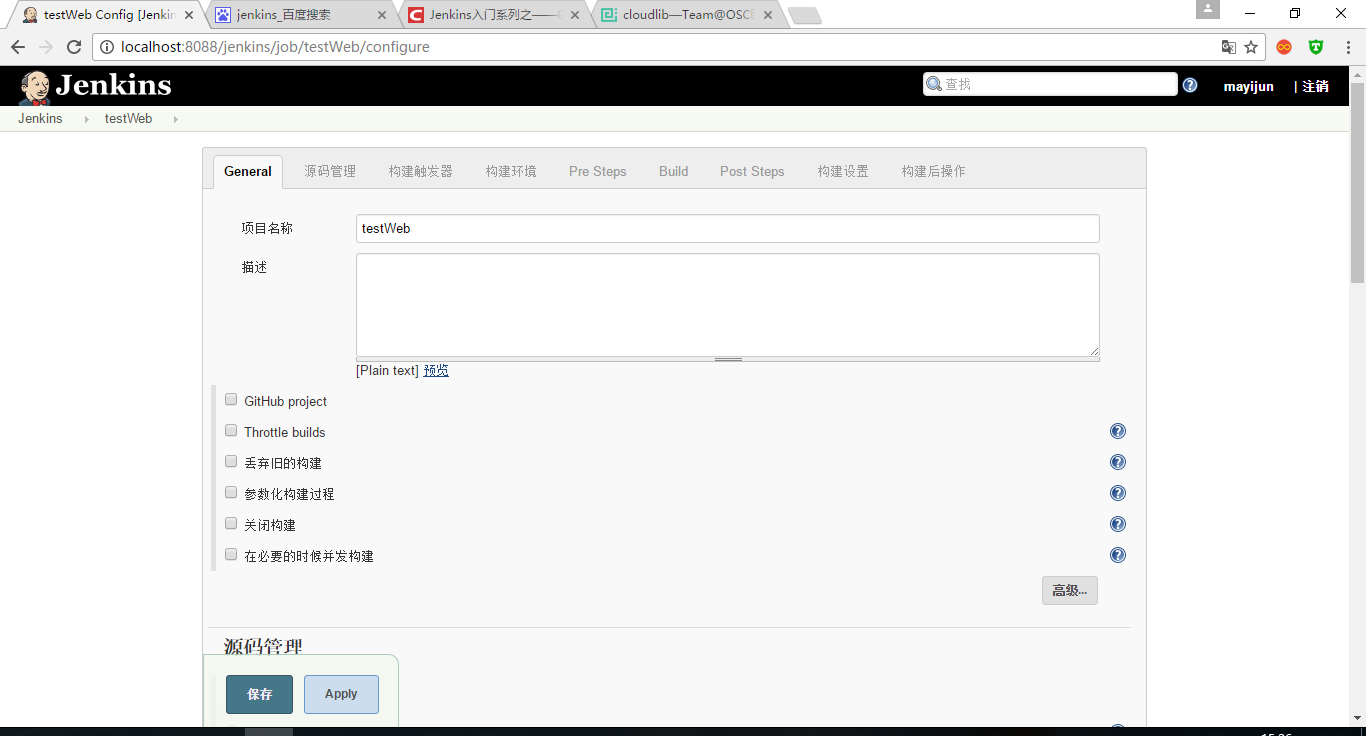Switch to the 构建触发器 tab
Image resolution: width=1366 pixels, height=736 pixels.
421,171
